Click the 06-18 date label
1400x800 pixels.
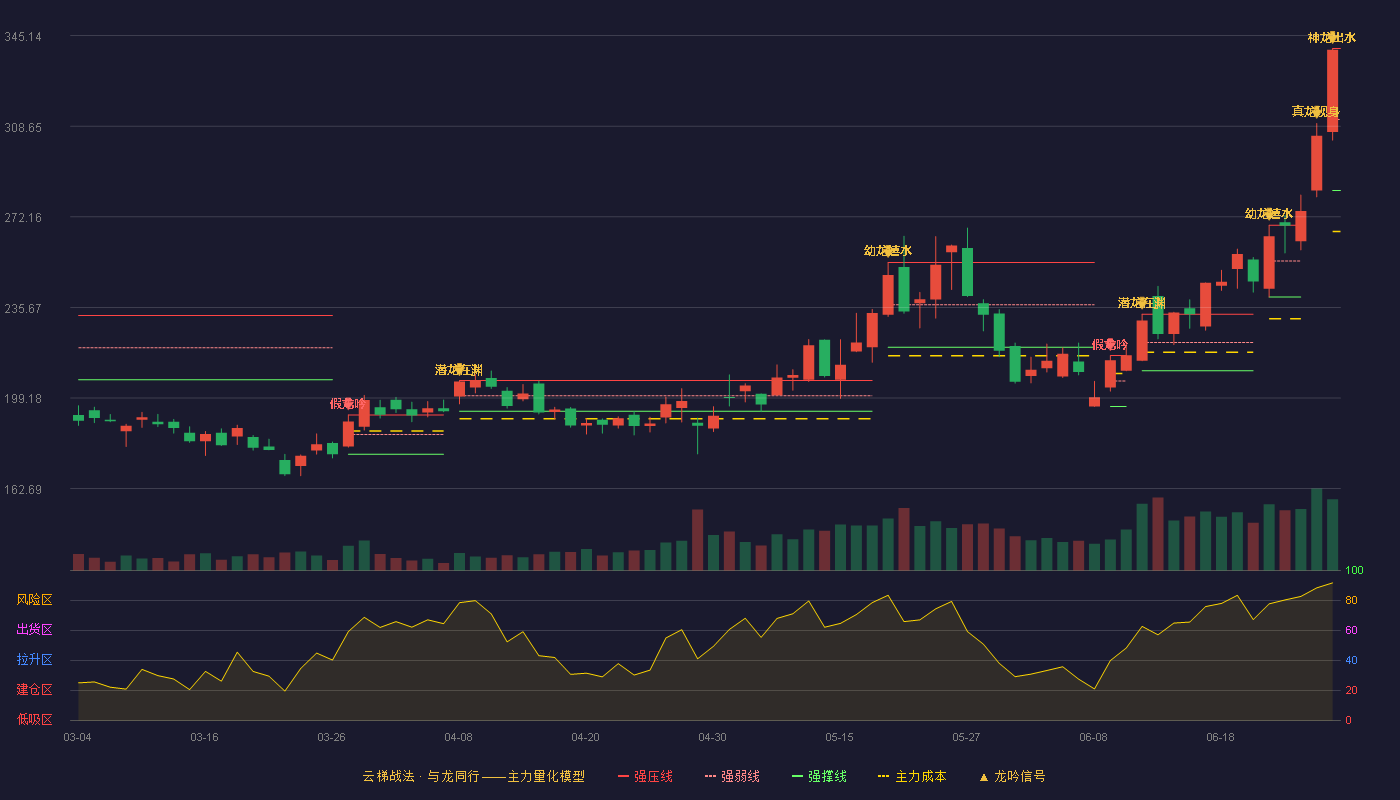(1220, 737)
